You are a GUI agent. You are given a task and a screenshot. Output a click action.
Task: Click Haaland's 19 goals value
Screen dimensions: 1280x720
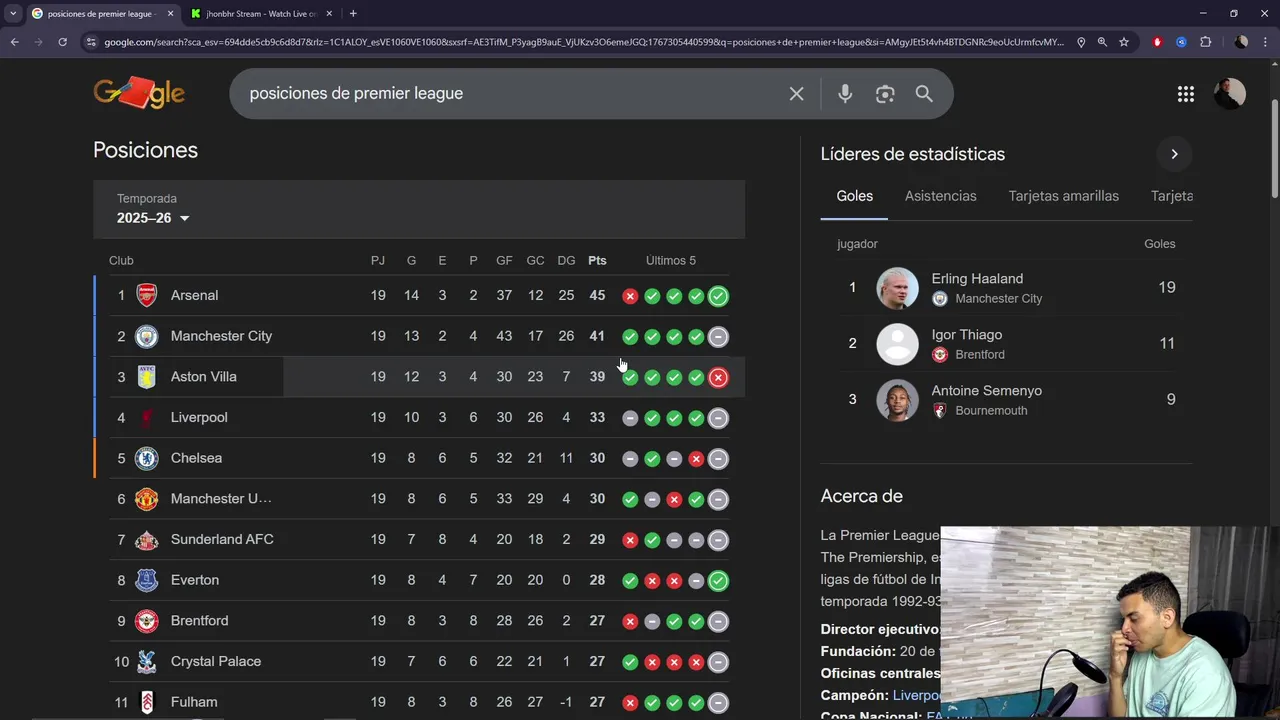(1166, 287)
